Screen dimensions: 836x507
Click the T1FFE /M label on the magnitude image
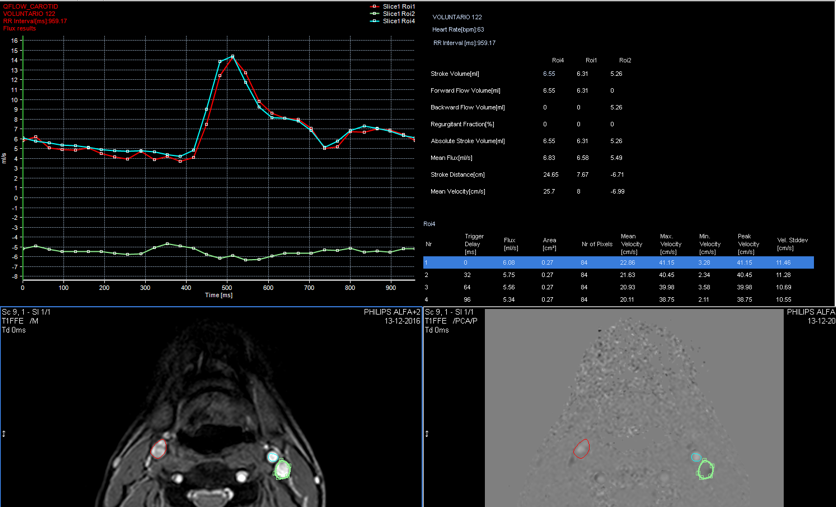tap(20, 321)
